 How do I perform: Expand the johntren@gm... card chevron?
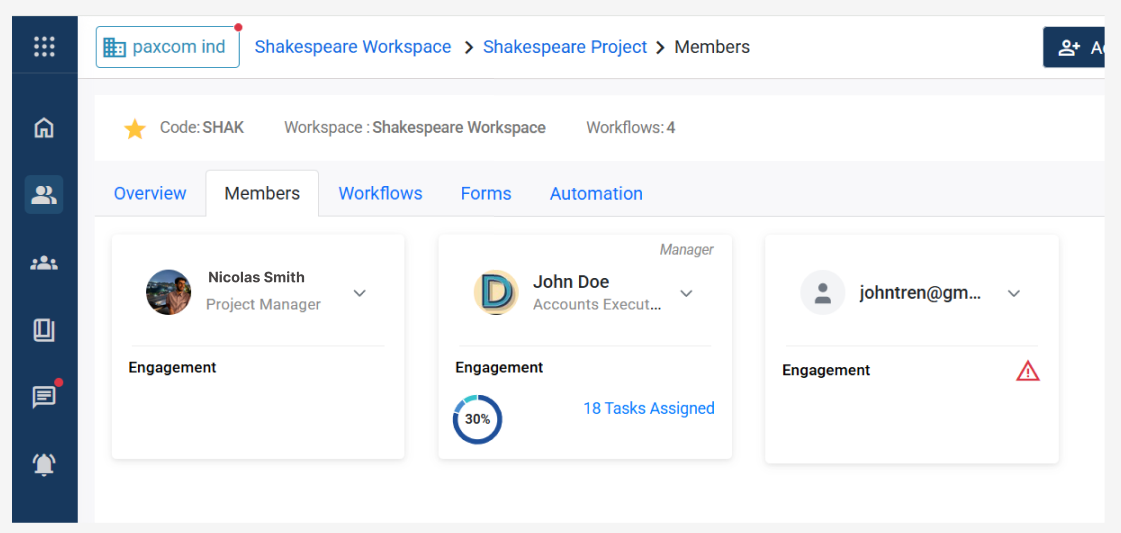[x=1014, y=293]
